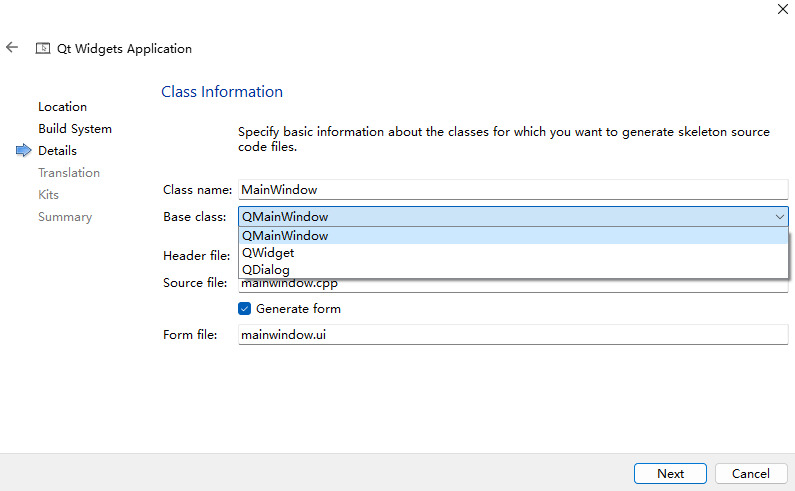Toggle the Generate form checkbox
Image resolution: width=795 pixels, height=491 pixels.
[x=244, y=308]
